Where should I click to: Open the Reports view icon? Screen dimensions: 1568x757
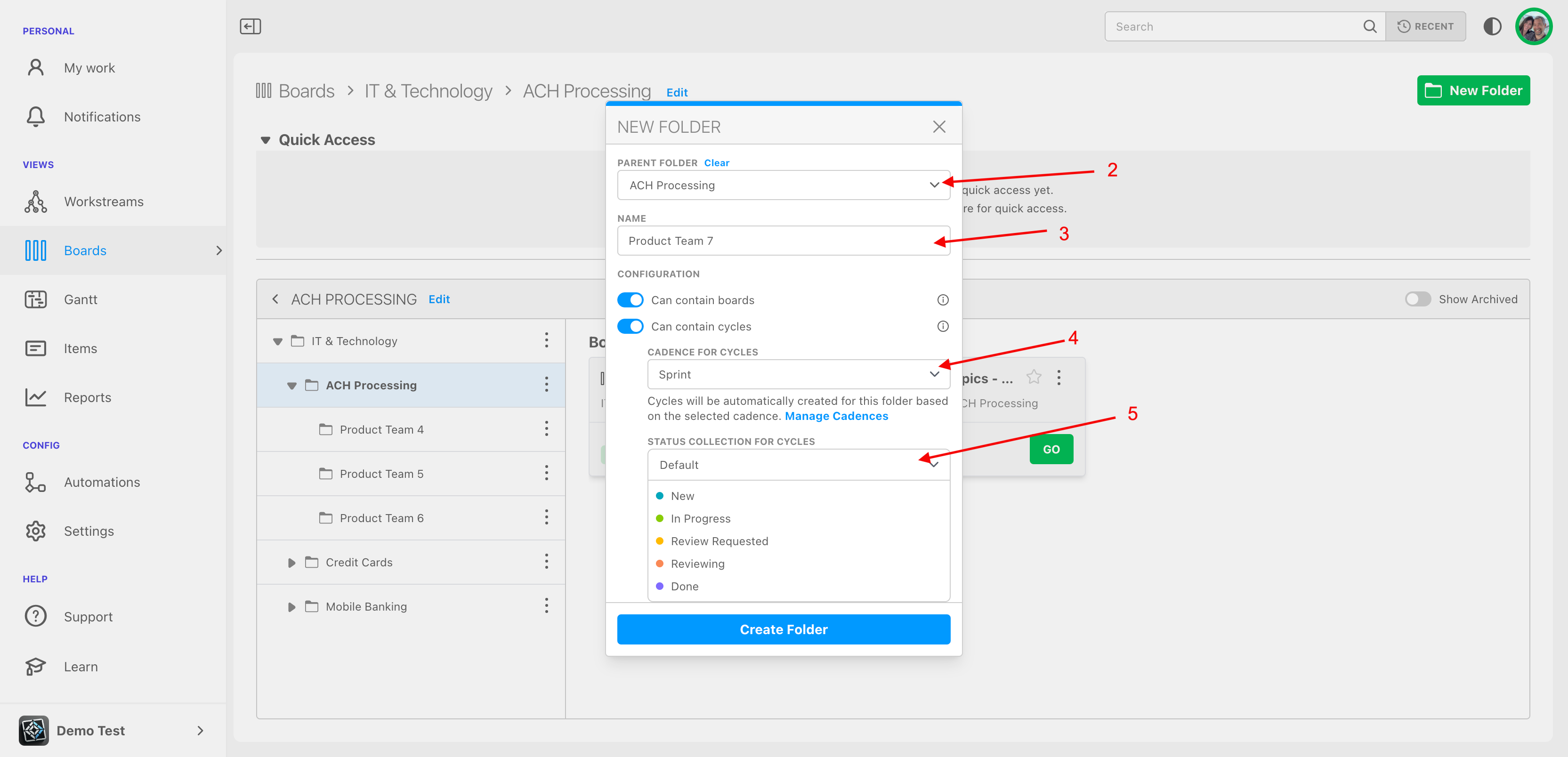[35, 397]
